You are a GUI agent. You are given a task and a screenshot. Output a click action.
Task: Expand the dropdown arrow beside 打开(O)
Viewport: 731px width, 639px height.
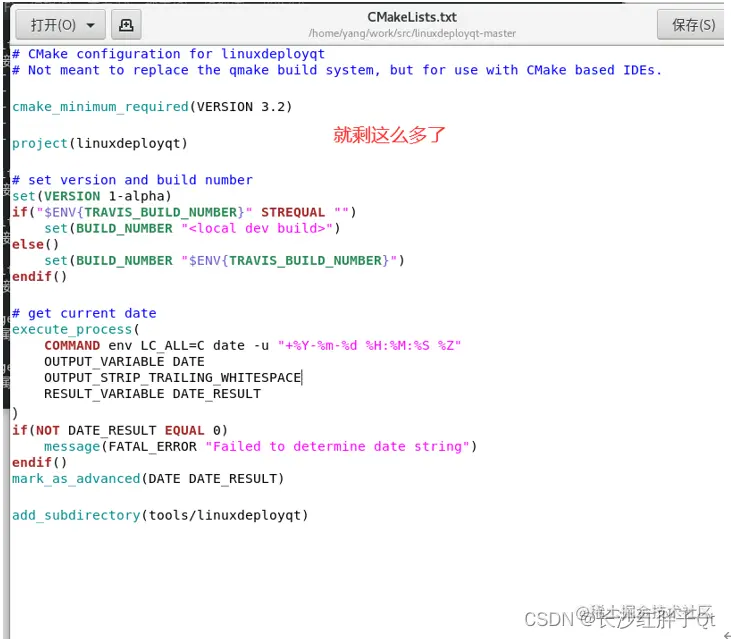pos(91,25)
